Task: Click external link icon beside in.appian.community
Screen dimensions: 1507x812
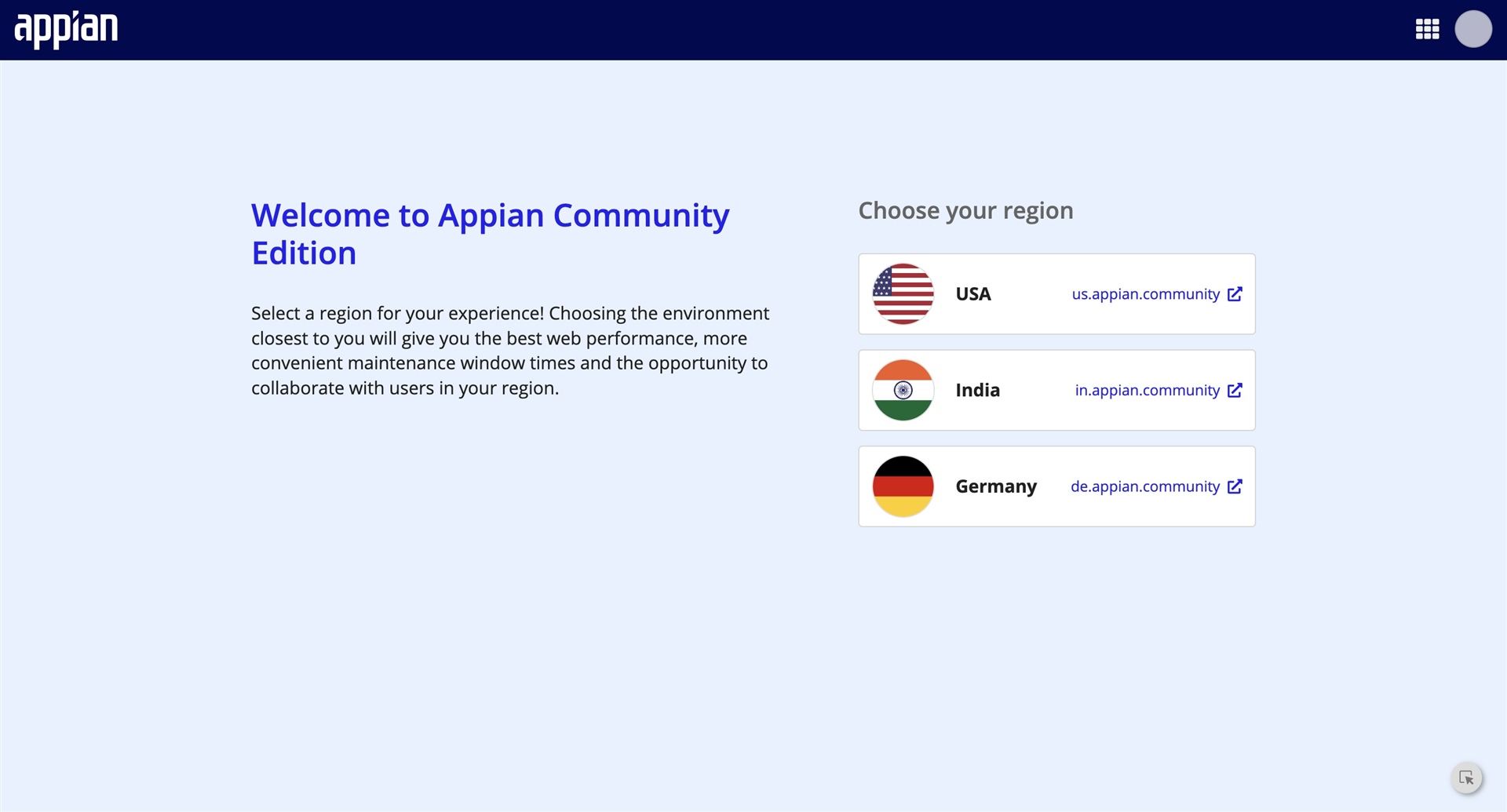Action: pyautogui.click(x=1235, y=390)
